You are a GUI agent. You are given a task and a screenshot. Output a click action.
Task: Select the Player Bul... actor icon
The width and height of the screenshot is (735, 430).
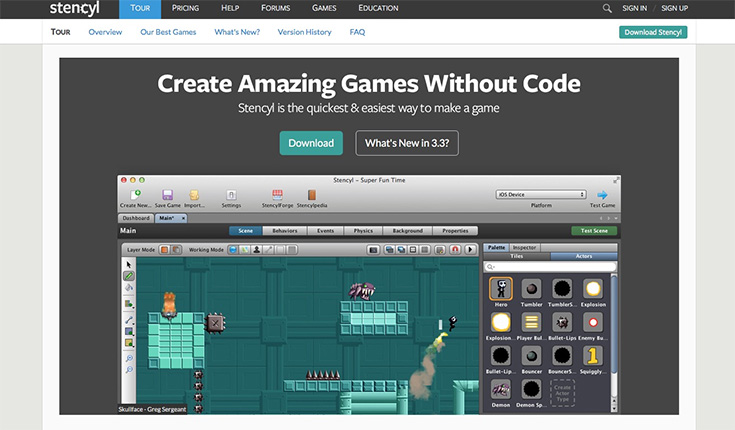click(531, 323)
